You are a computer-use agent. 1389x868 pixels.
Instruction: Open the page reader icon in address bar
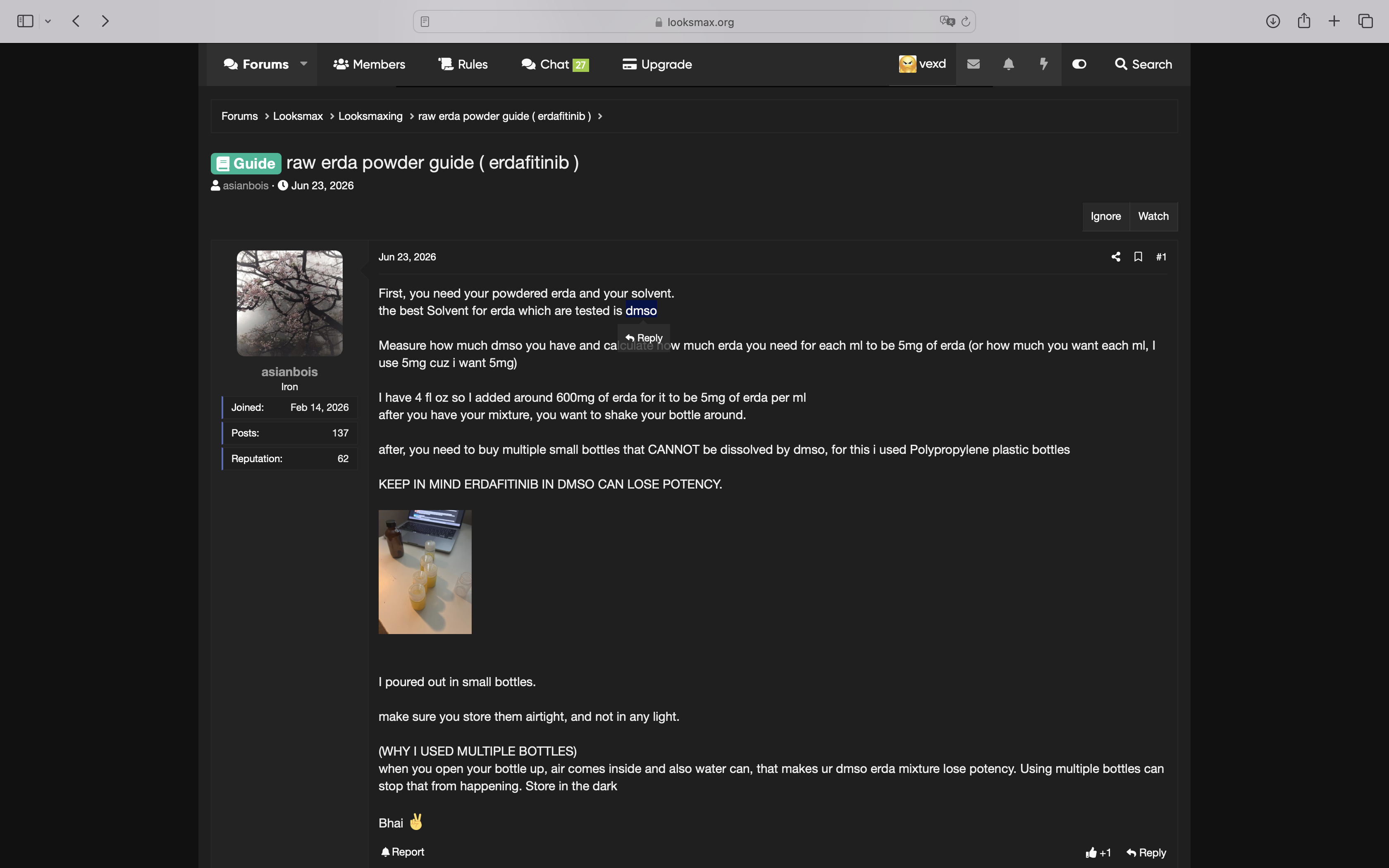(425, 22)
